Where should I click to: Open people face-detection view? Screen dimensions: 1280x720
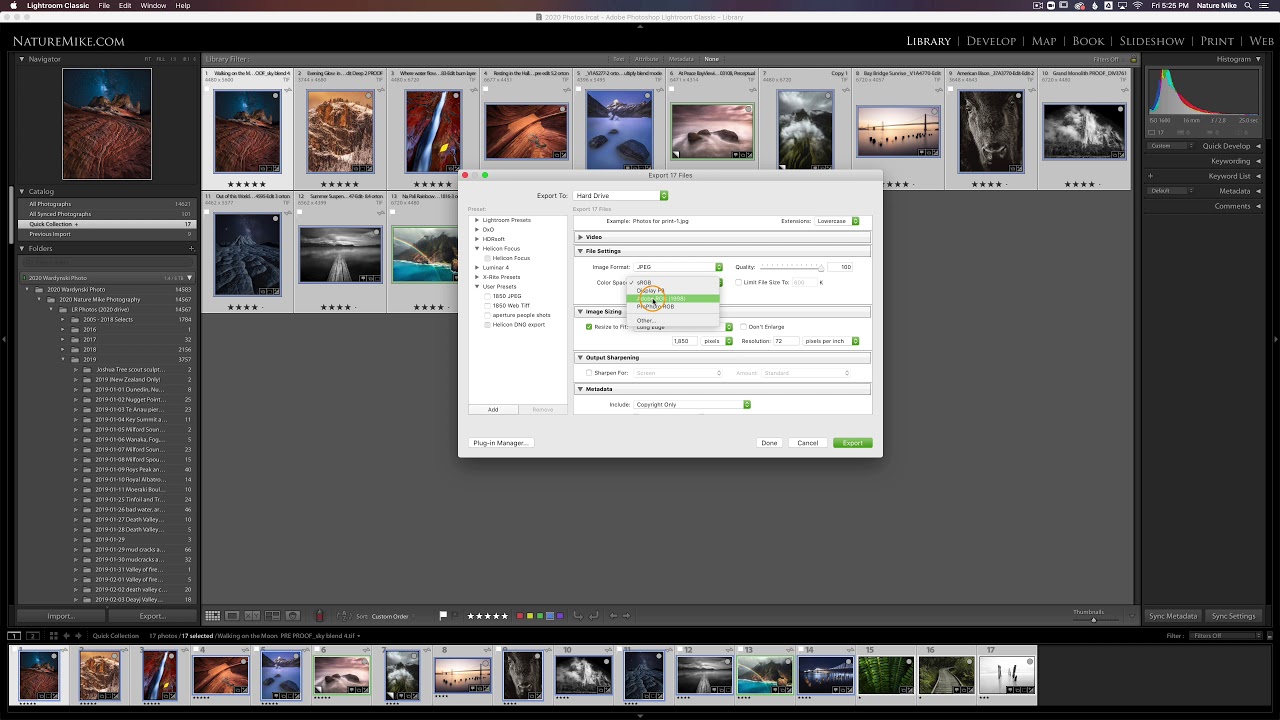click(292, 616)
